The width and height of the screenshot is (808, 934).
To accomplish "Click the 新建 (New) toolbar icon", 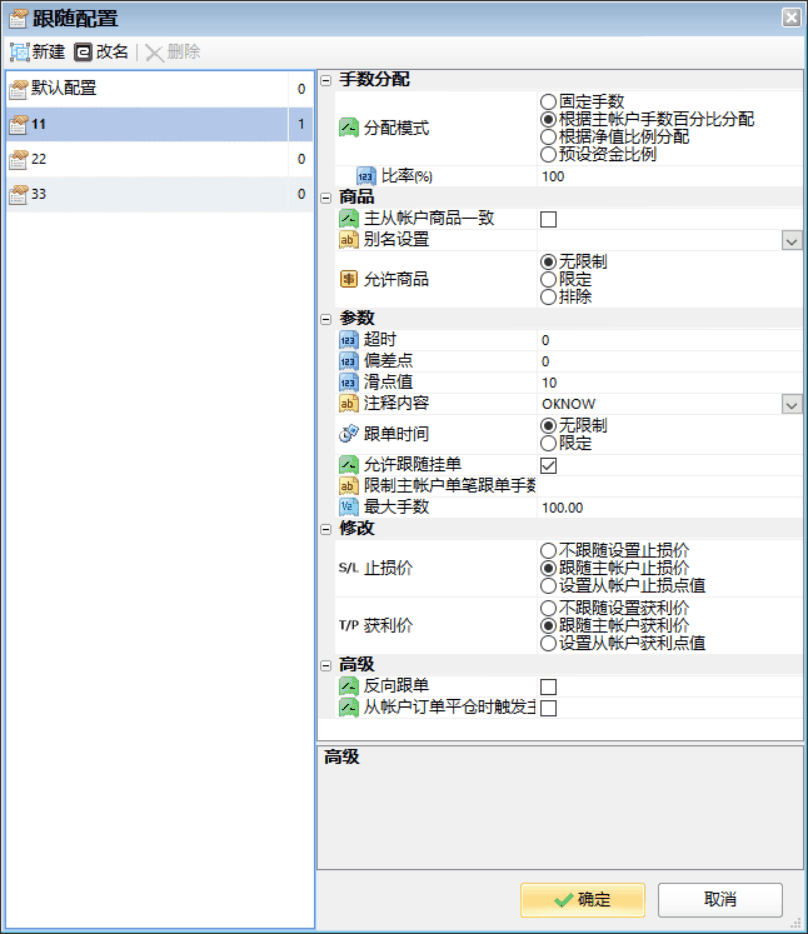I will tap(19, 52).
